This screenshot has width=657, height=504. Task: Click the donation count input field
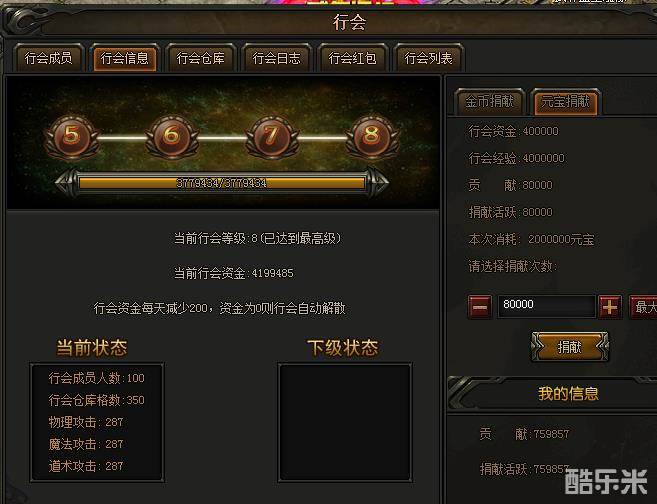[x=546, y=306]
